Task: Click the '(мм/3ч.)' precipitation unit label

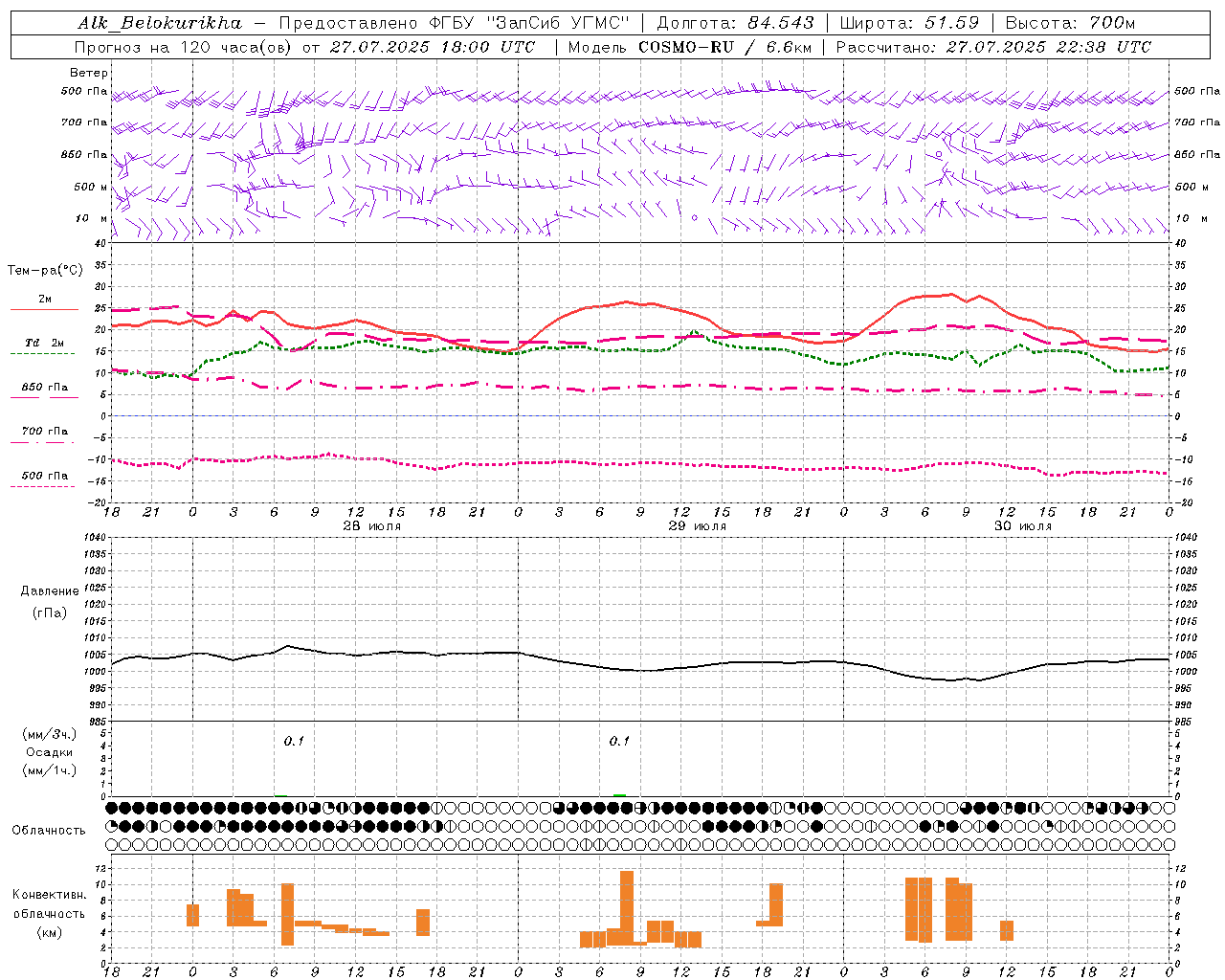Action: (x=50, y=734)
